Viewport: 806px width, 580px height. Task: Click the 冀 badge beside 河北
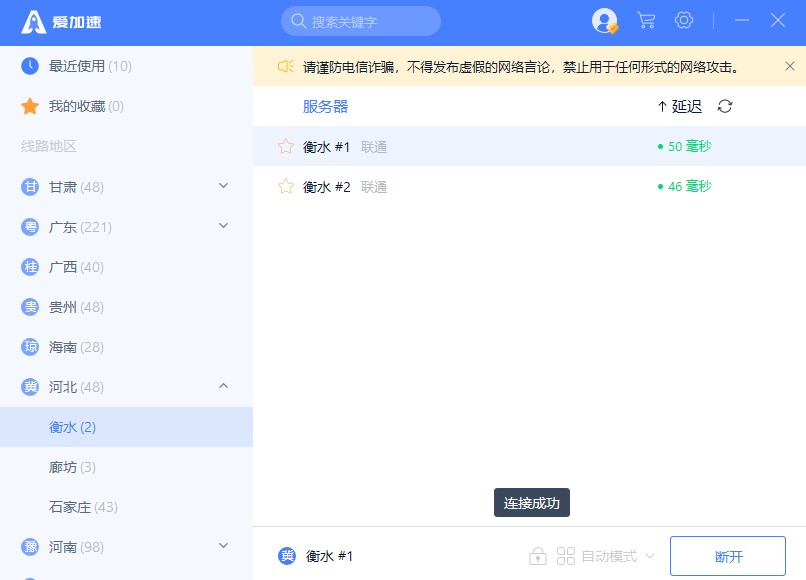30,387
